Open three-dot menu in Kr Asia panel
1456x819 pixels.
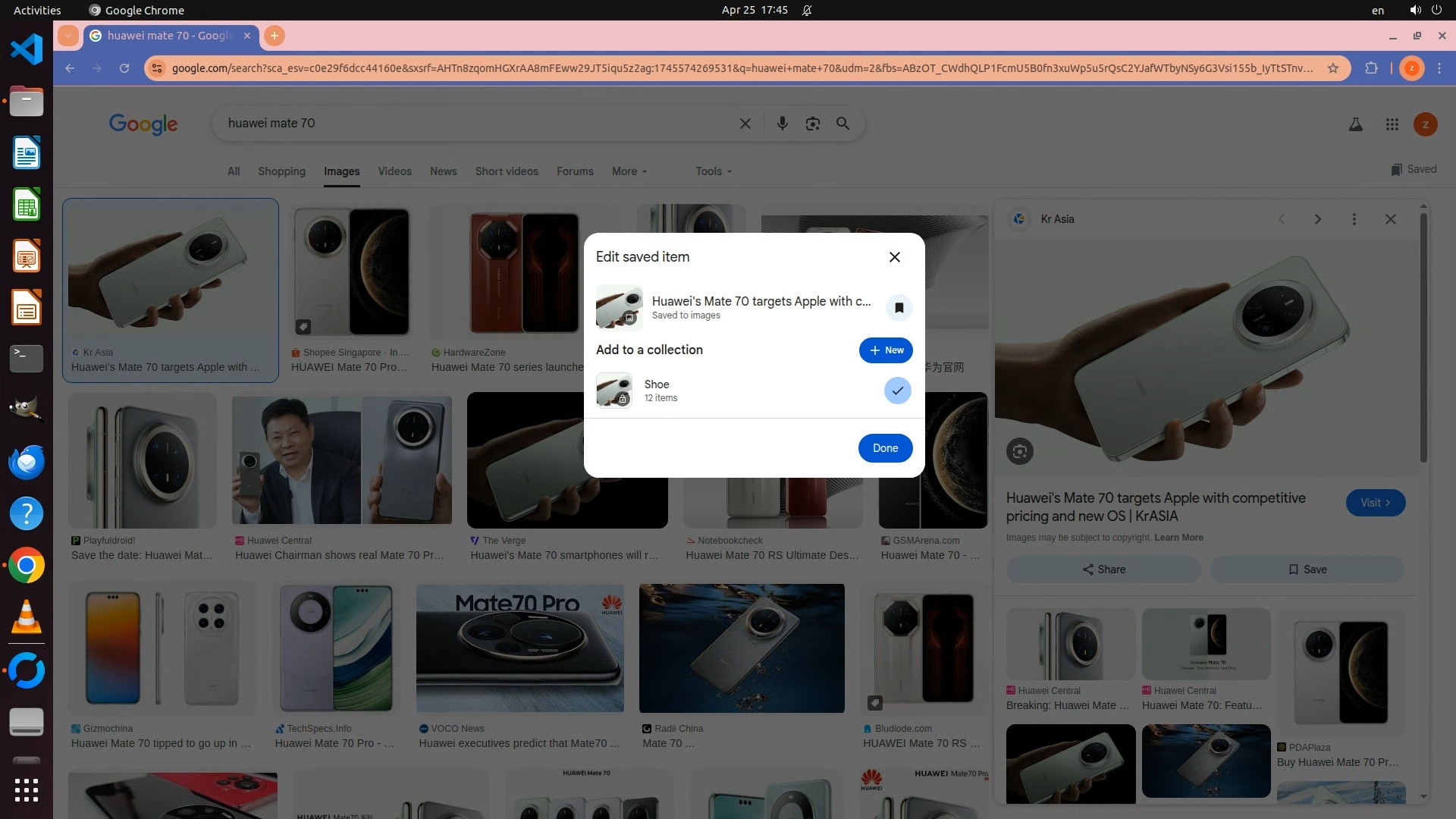1354,219
